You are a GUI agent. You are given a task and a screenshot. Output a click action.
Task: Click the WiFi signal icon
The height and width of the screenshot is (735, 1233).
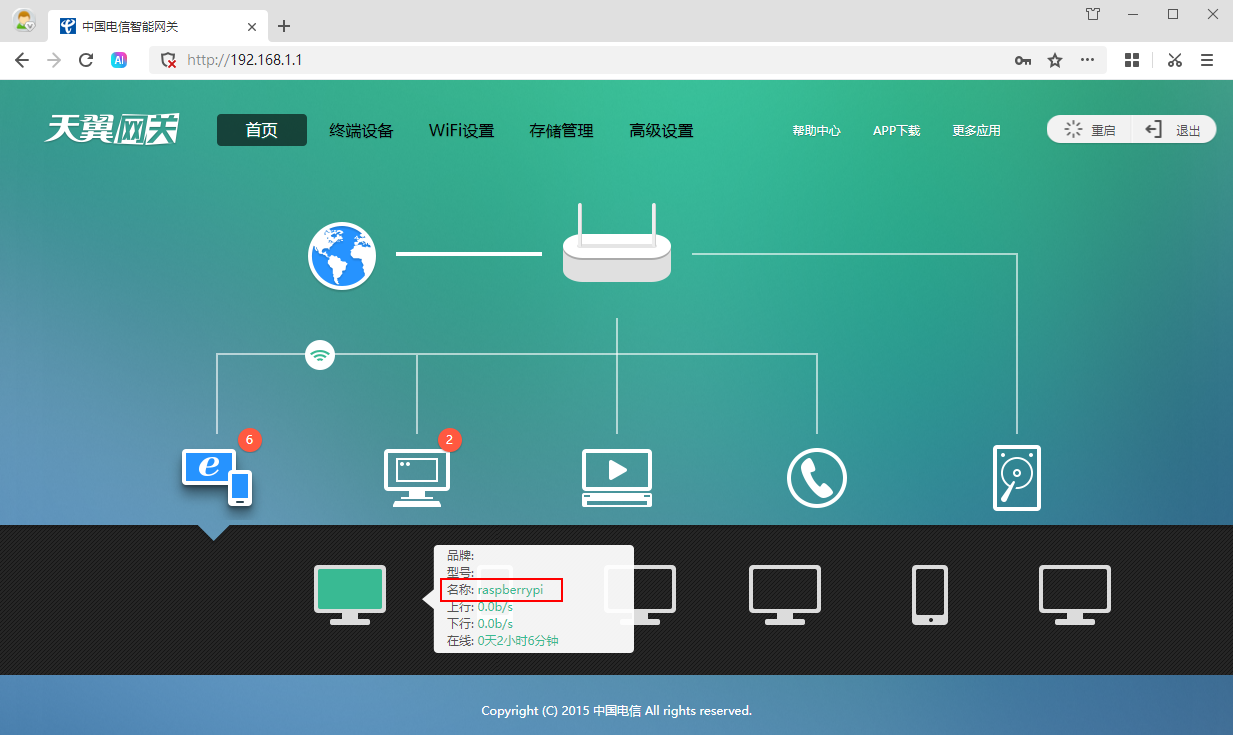pos(319,355)
